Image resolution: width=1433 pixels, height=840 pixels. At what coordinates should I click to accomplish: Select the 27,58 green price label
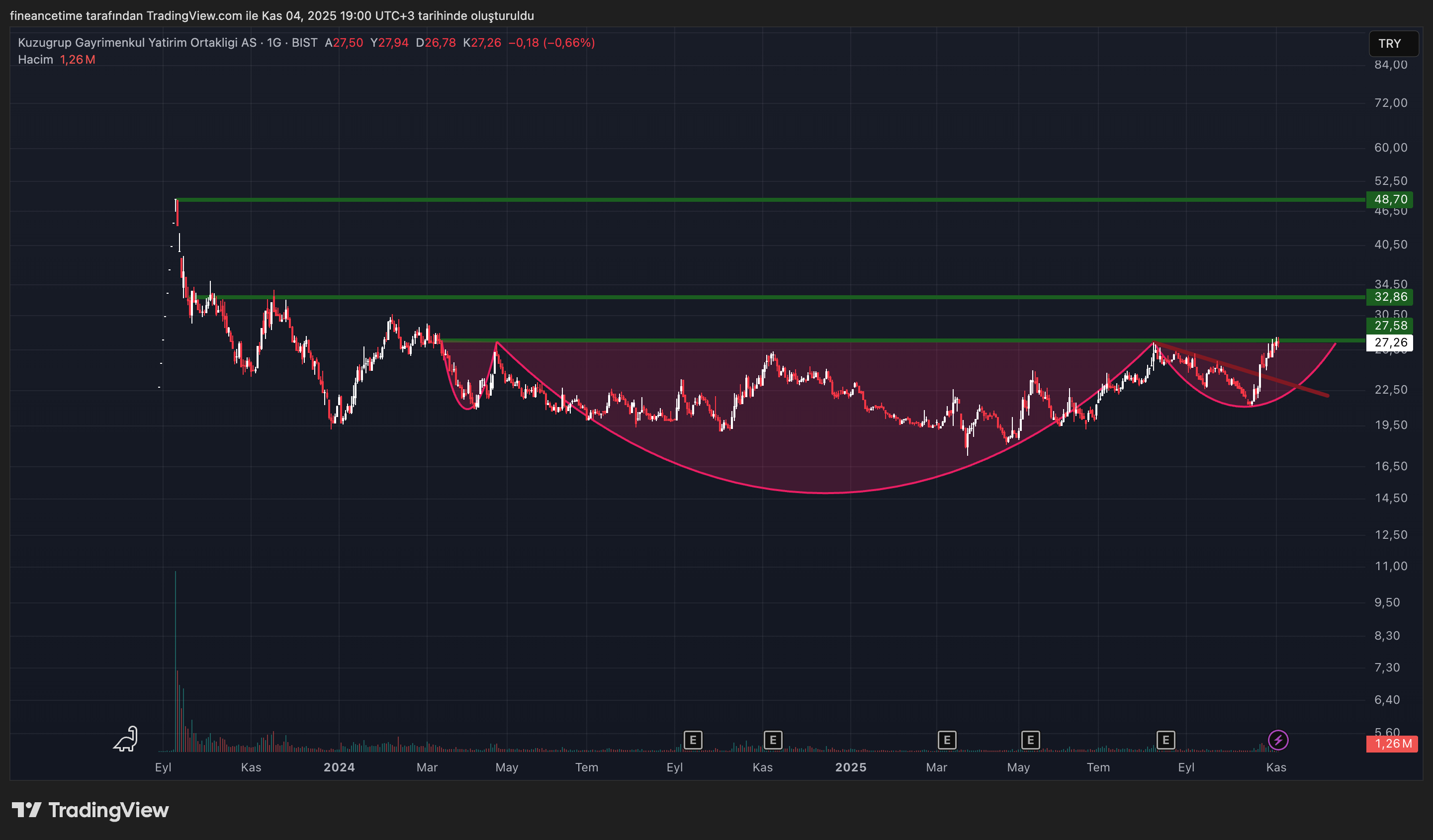click(x=1390, y=326)
